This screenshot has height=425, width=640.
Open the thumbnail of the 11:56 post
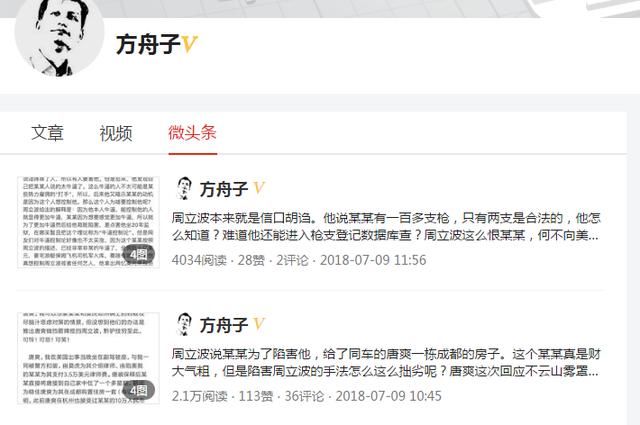pos(88,222)
